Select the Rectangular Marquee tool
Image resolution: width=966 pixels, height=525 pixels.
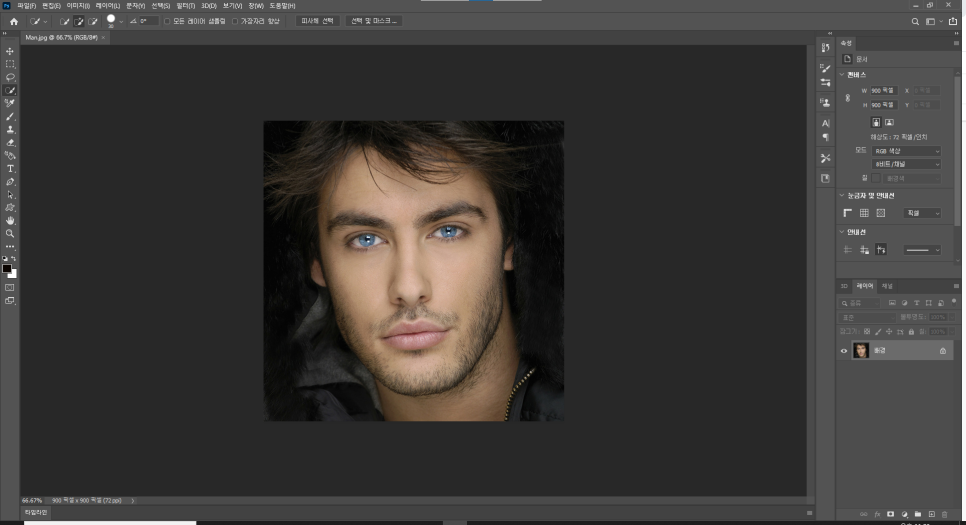coord(10,64)
